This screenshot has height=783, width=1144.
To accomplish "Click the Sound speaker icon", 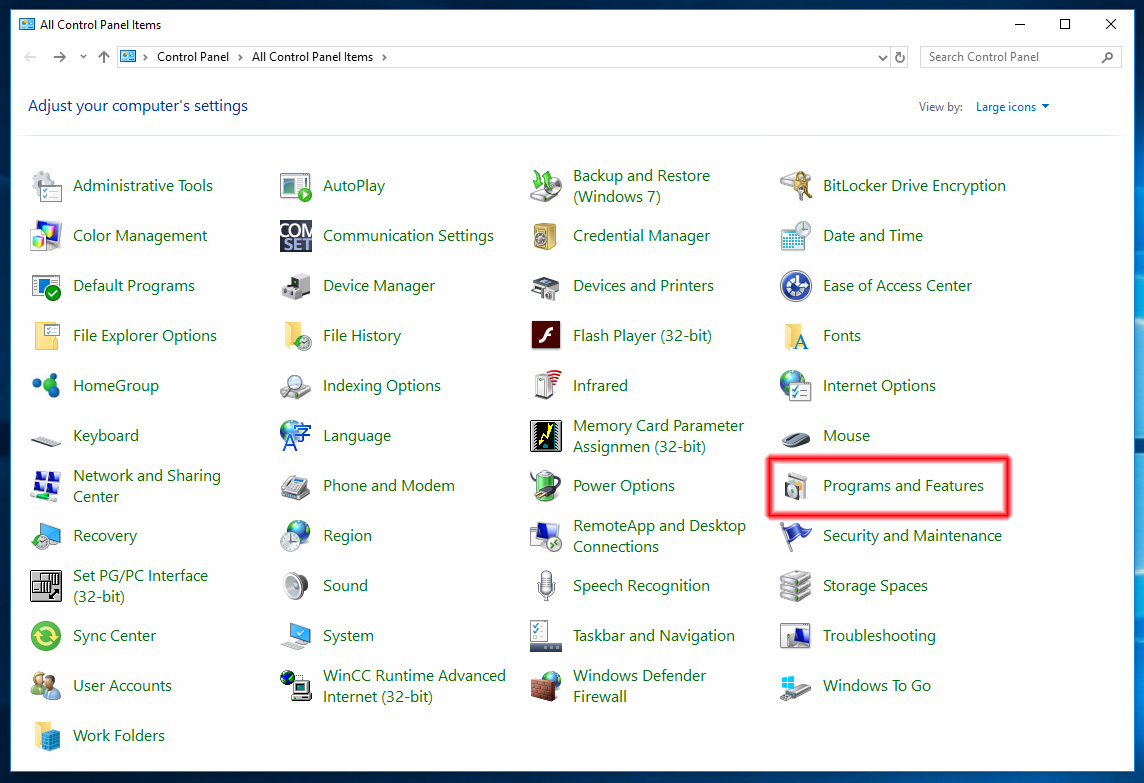I will point(296,586).
